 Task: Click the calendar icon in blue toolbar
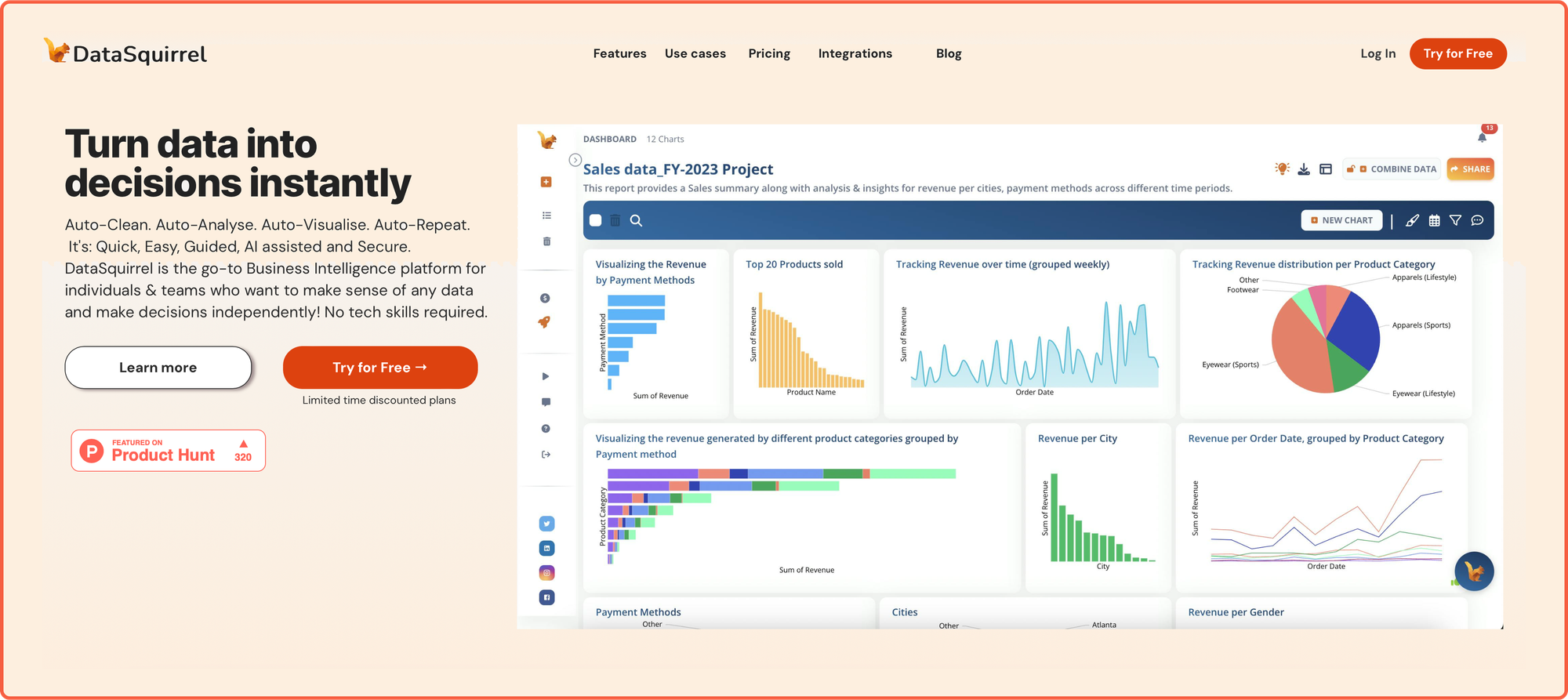click(1434, 221)
